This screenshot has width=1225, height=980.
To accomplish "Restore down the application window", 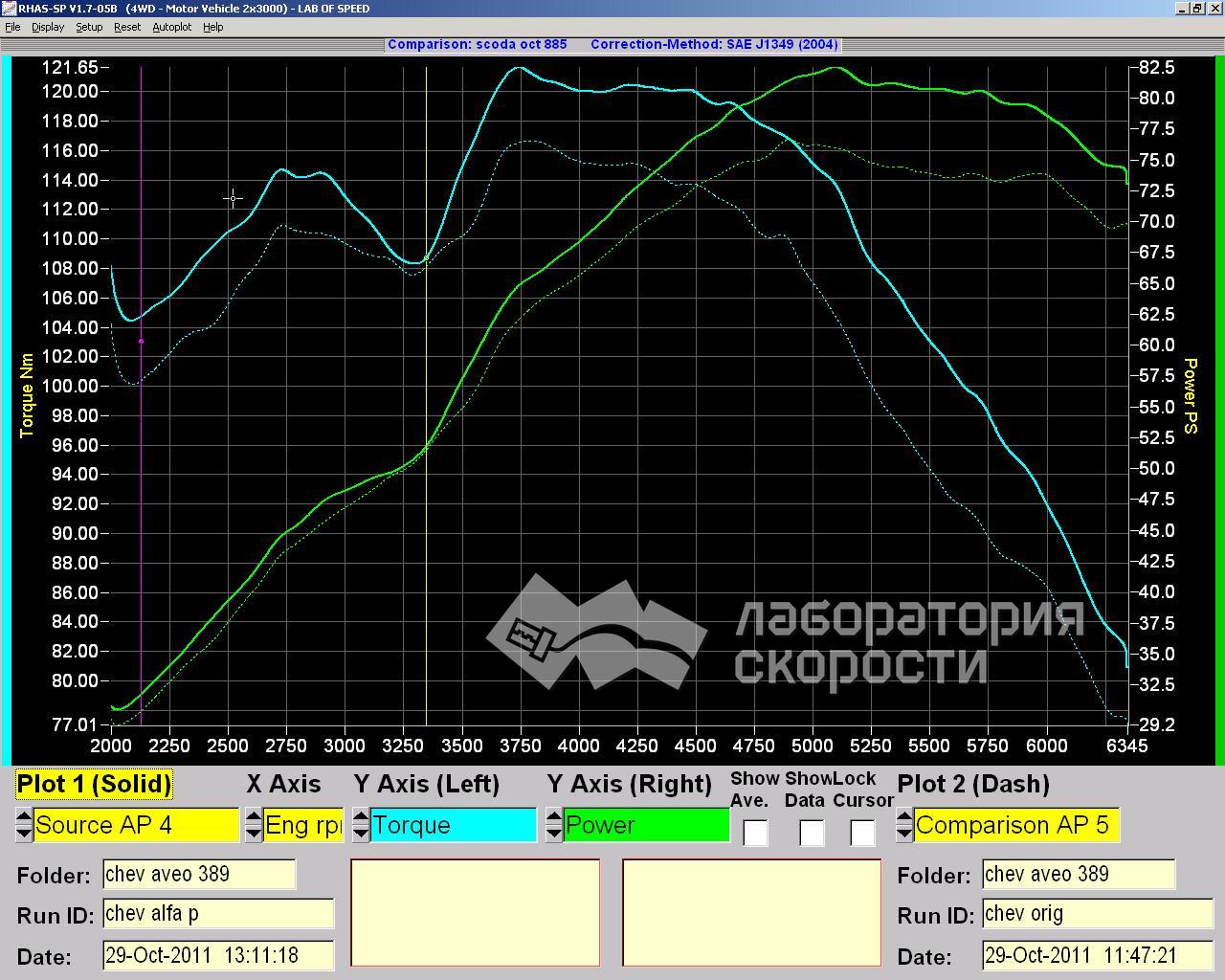I will tap(1197, 8).
